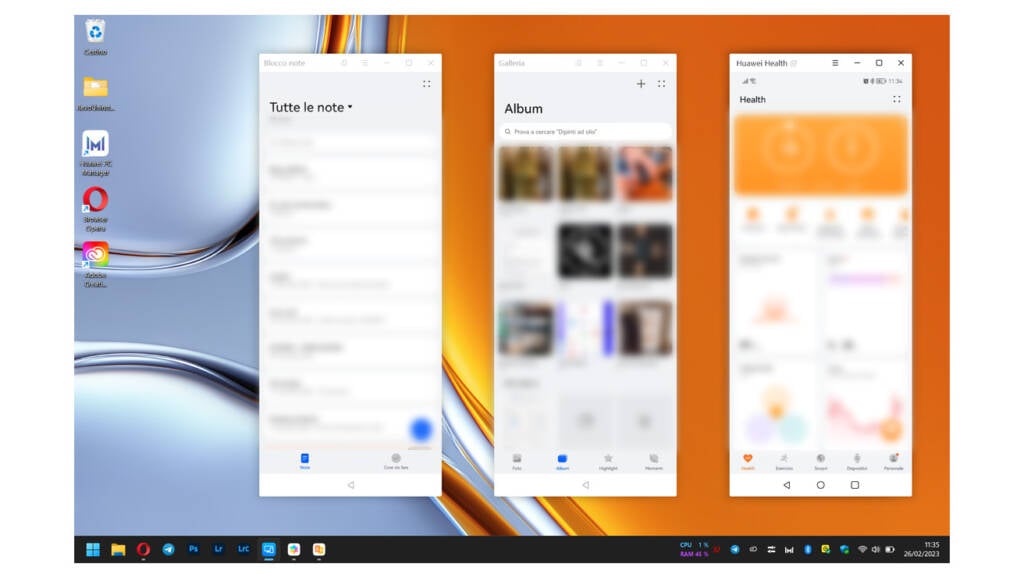Click the CPU and RAM monitor in taskbar
Viewport: 1024px width, 578px height.
pyautogui.click(x=694, y=549)
